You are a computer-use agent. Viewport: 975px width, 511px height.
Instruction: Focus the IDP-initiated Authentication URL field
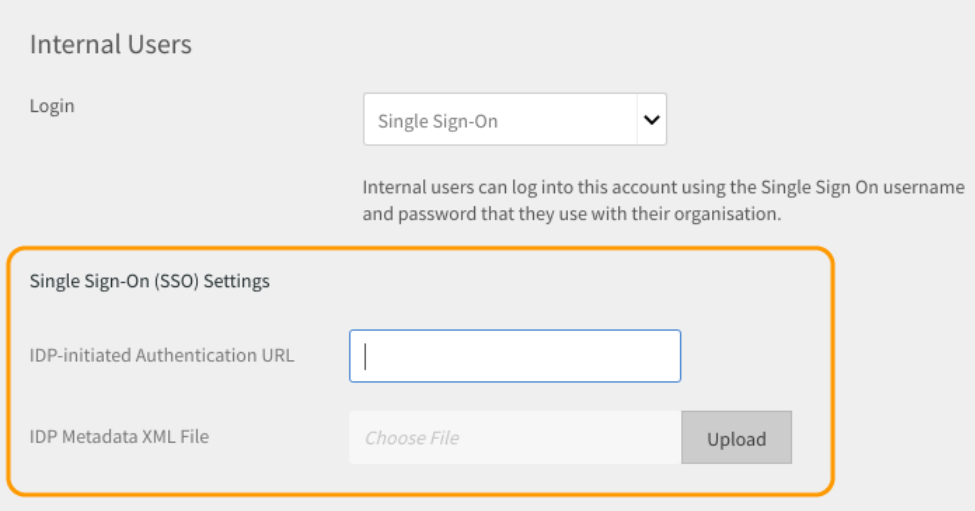pyautogui.click(x=514, y=356)
